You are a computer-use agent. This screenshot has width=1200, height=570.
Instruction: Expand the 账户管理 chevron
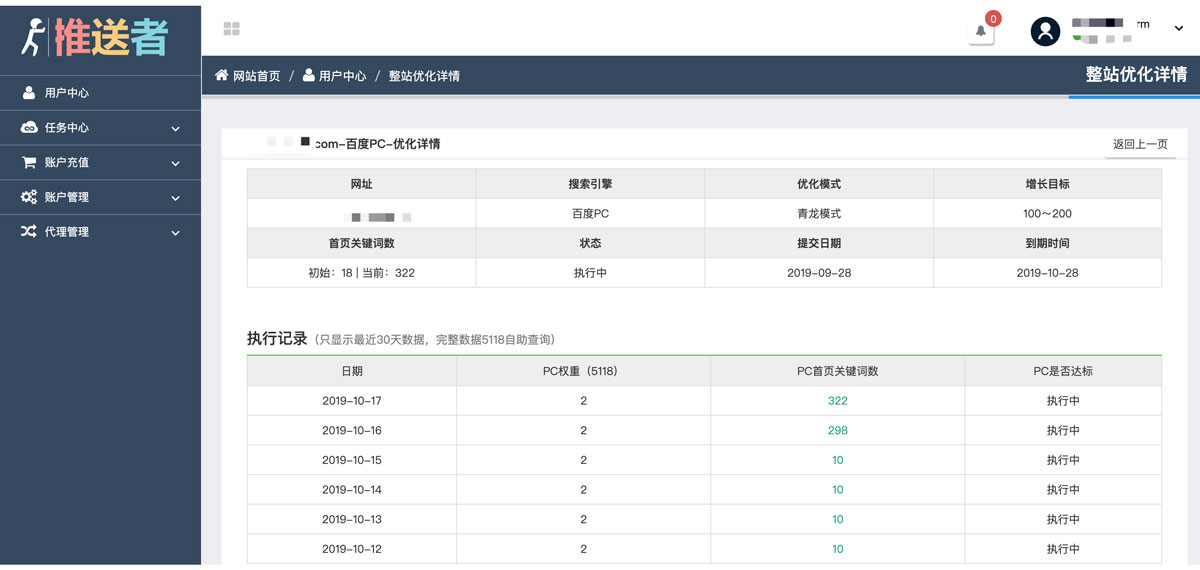(x=176, y=198)
